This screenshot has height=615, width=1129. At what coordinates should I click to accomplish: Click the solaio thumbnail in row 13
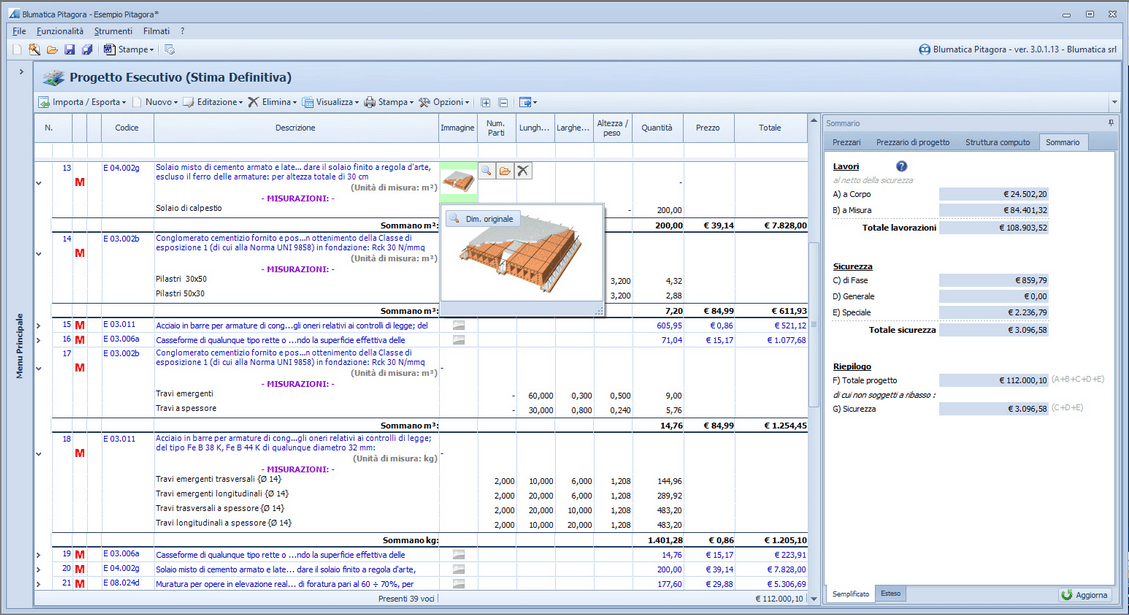pos(459,180)
